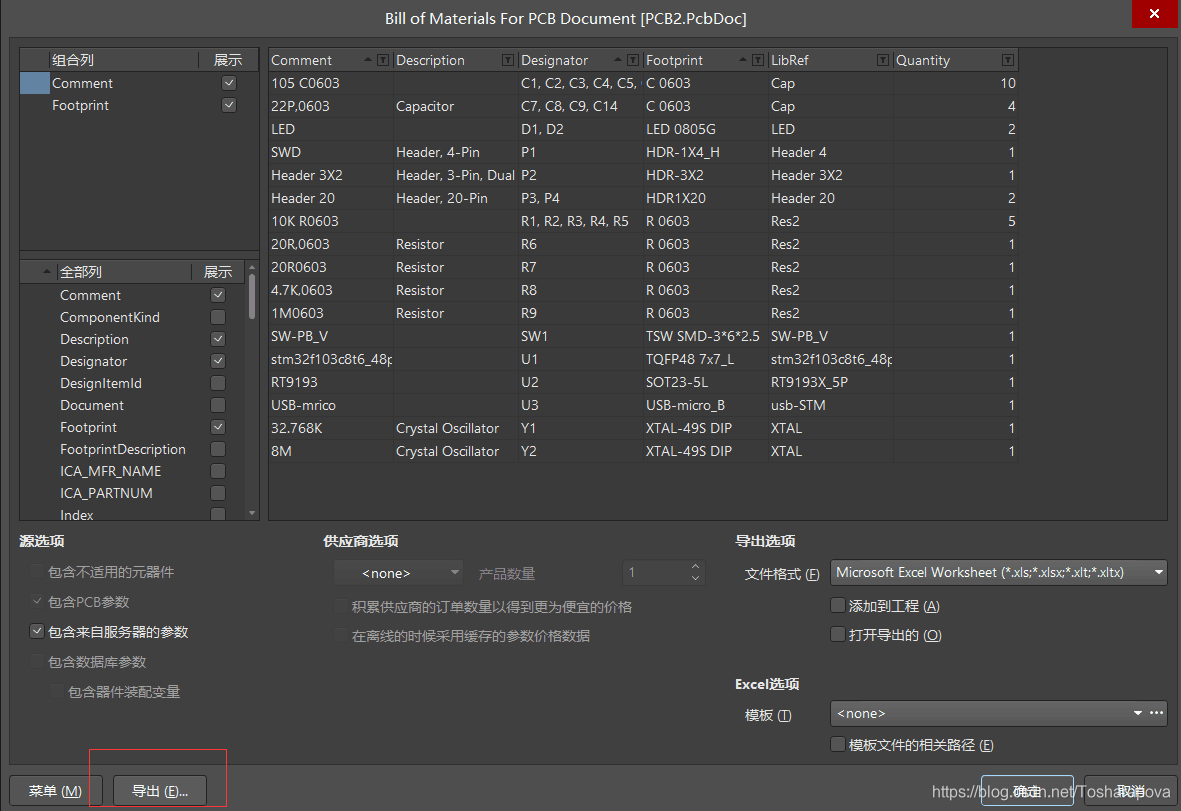1181x811 pixels.
Task: Enable ComponentKind column display
Action: 218,317
